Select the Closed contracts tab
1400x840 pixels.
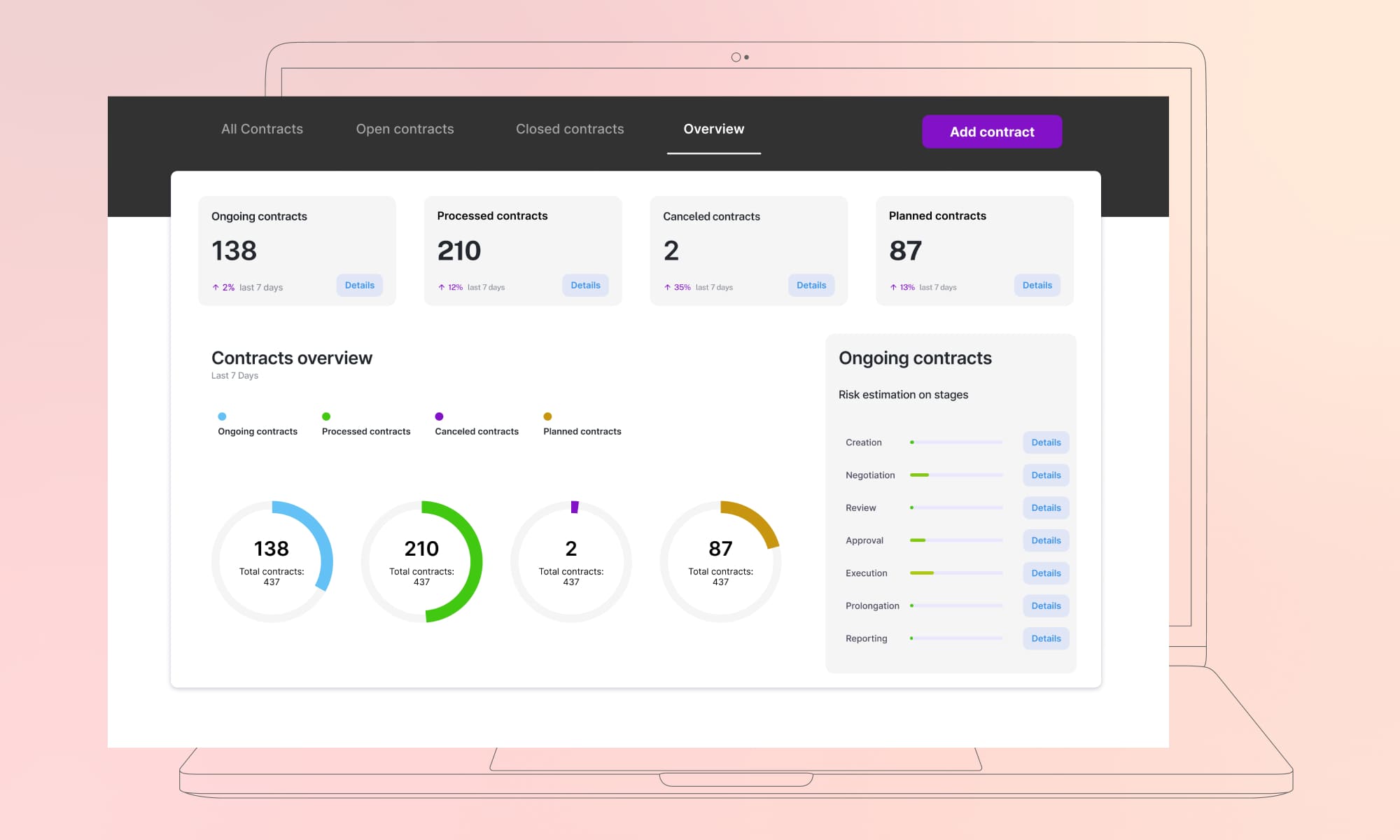tap(569, 129)
